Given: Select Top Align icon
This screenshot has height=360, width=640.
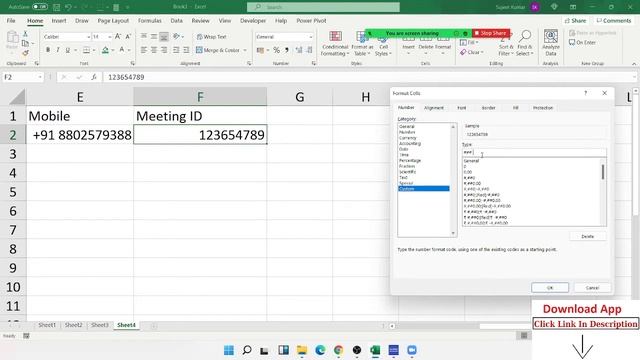Looking at the screenshot, I should click(144, 37).
